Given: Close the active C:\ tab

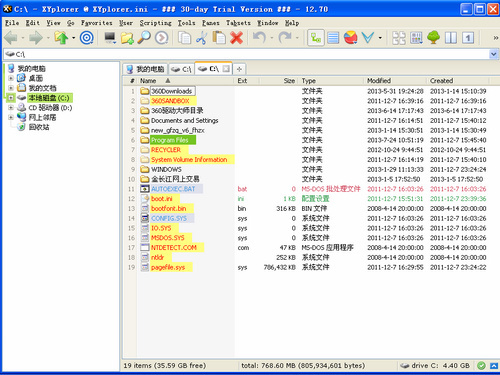Looking at the screenshot, I should [226, 69].
